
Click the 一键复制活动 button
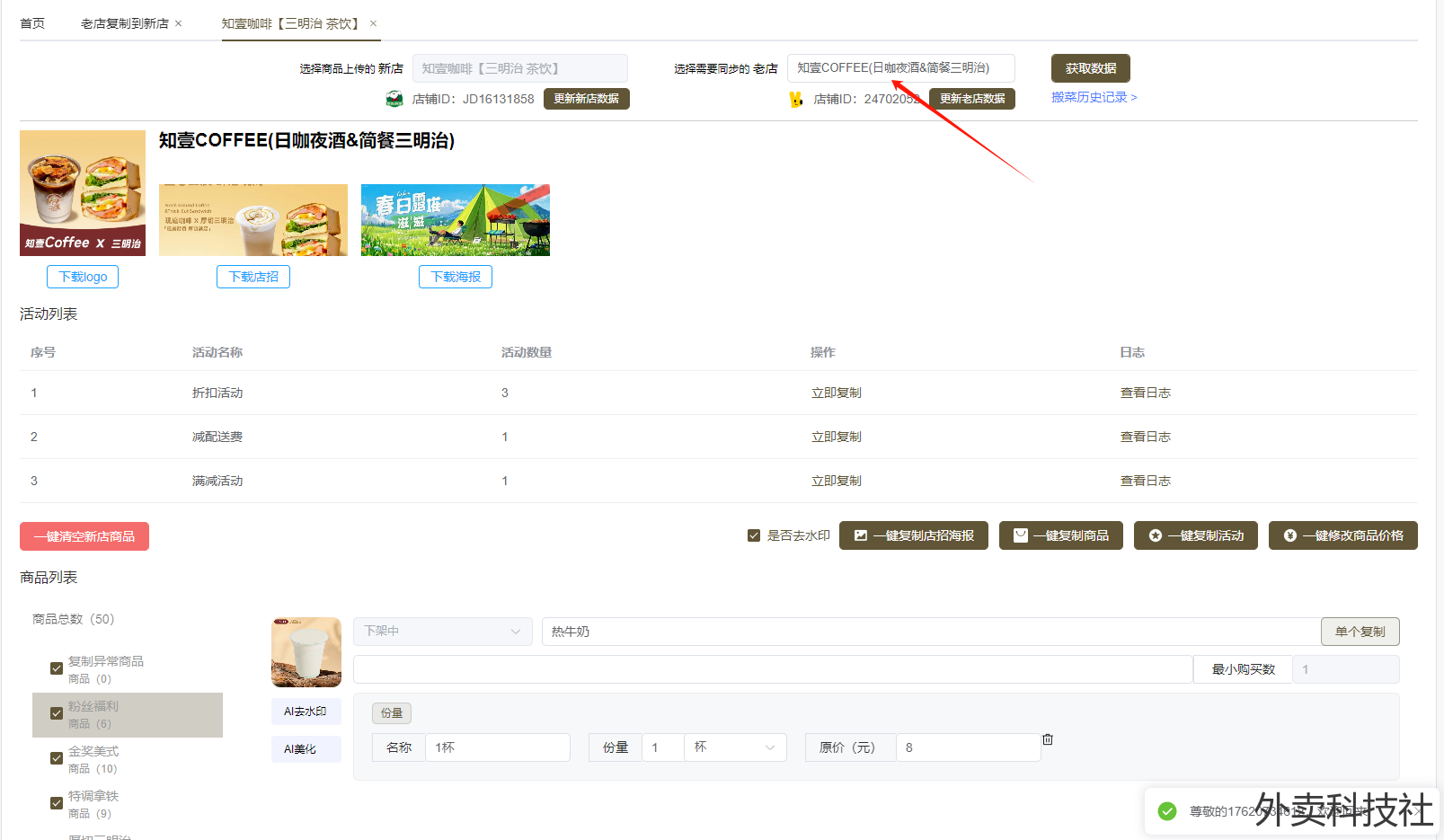1196,535
